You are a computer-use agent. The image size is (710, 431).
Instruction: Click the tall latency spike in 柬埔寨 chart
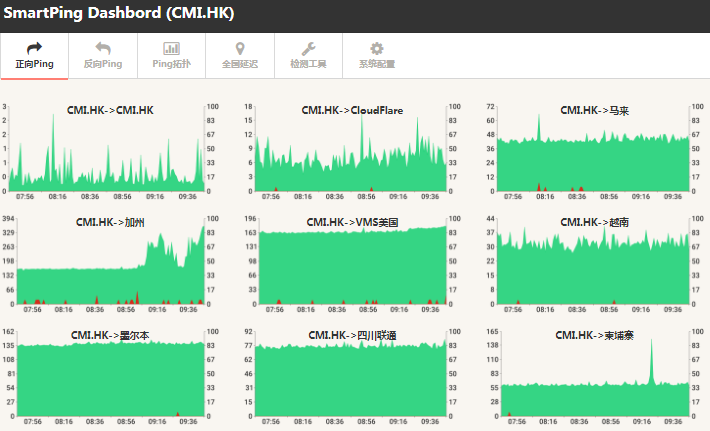651,355
